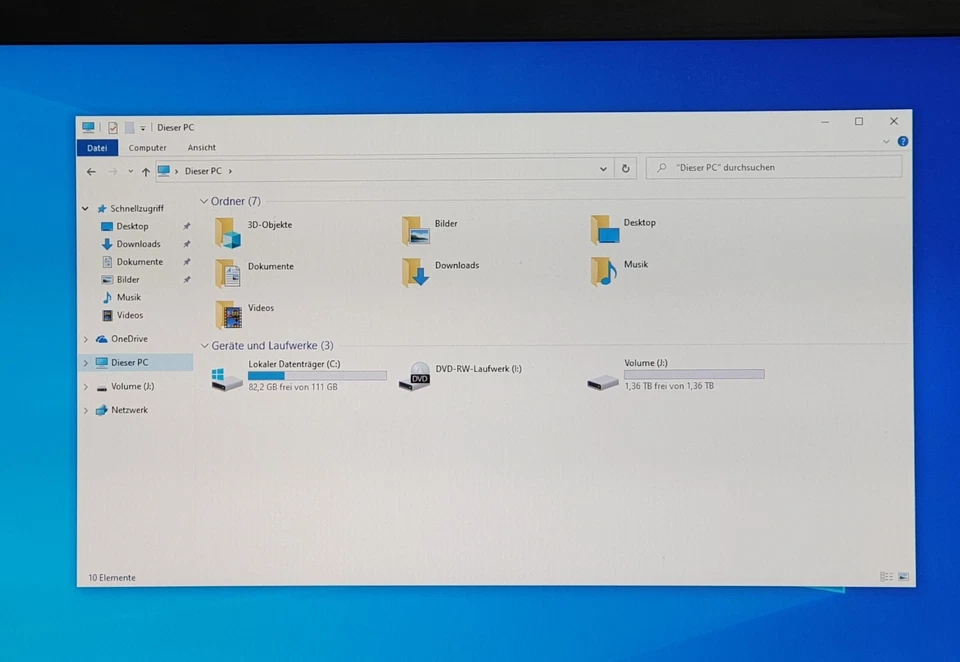Click the forward navigation arrow

pyautogui.click(x=113, y=172)
